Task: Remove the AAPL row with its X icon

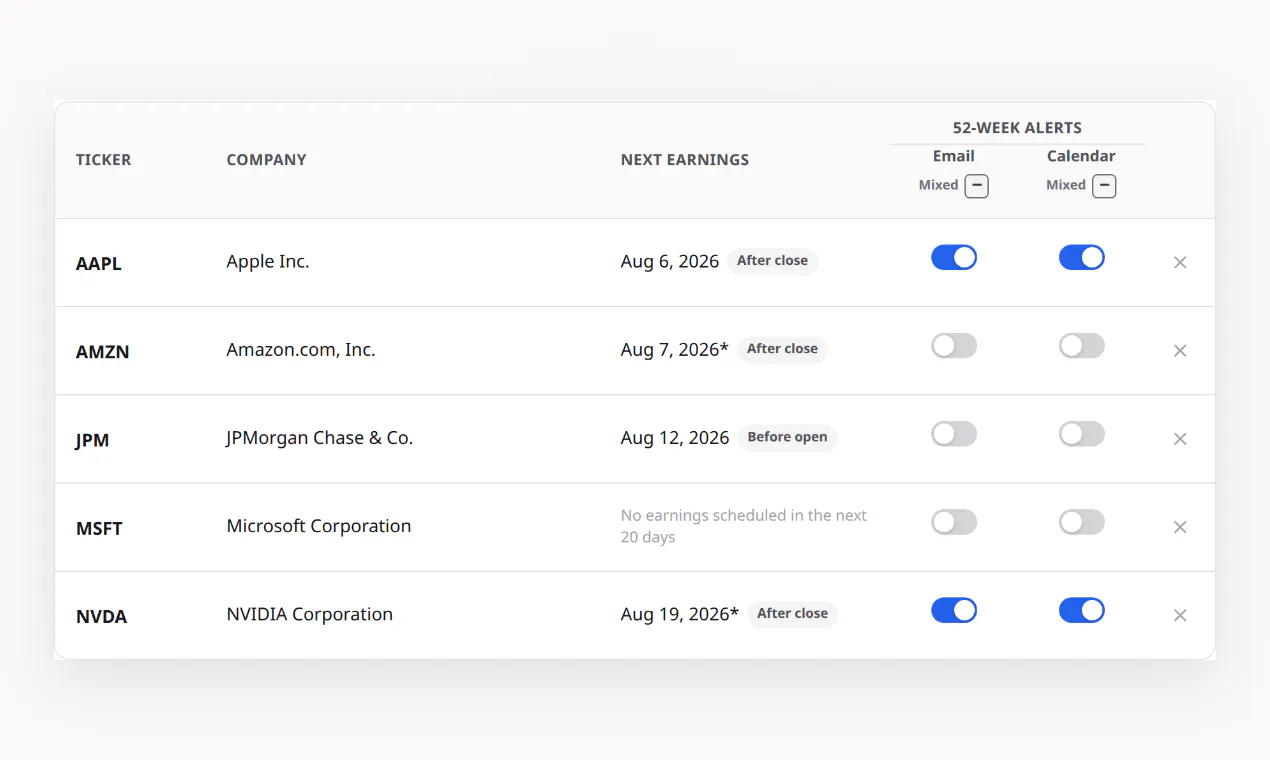Action: point(1180,262)
